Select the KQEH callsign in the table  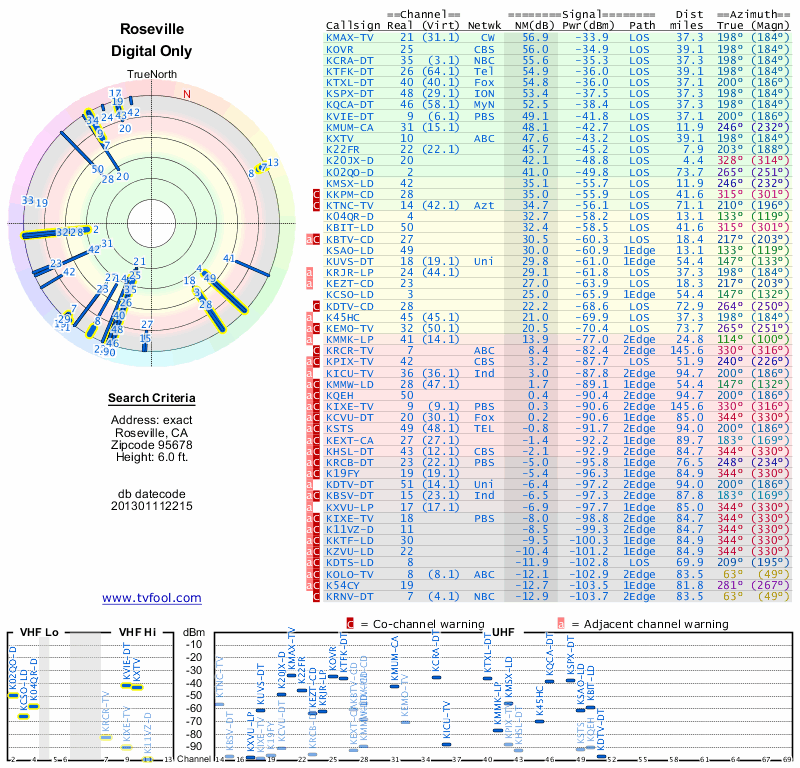coord(339,395)
